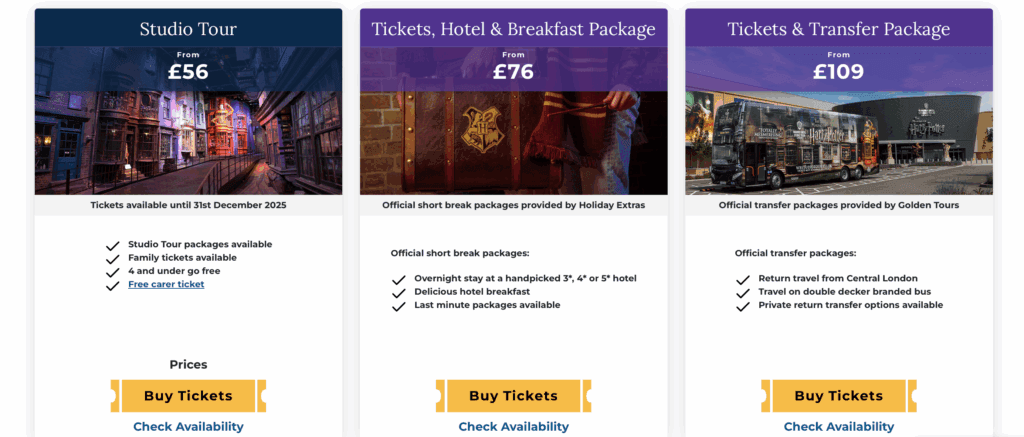Click the Studio Tour card heading
This screenshot has height=437, width=1024.
[188, 29]
